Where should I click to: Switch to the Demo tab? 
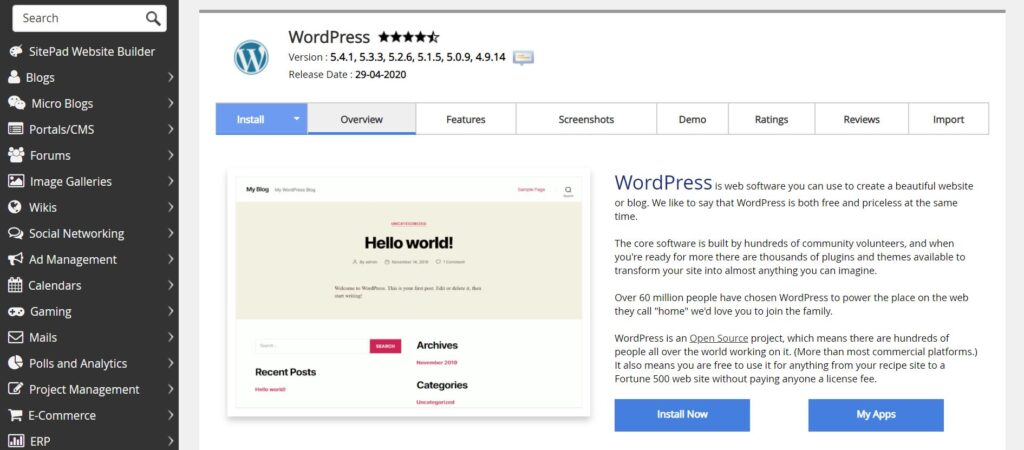click(x=692, y=119)
